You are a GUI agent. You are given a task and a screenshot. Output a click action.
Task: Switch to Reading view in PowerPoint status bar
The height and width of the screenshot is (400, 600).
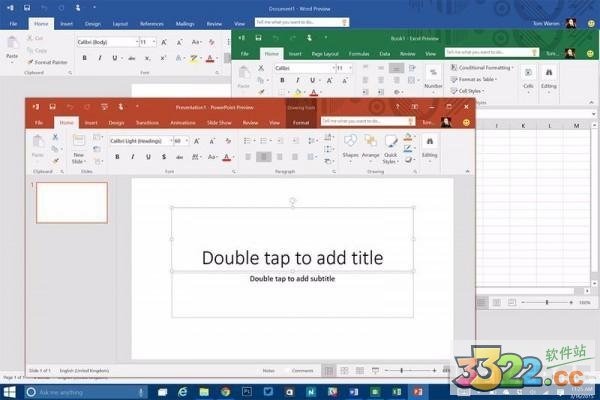(360, 371)
